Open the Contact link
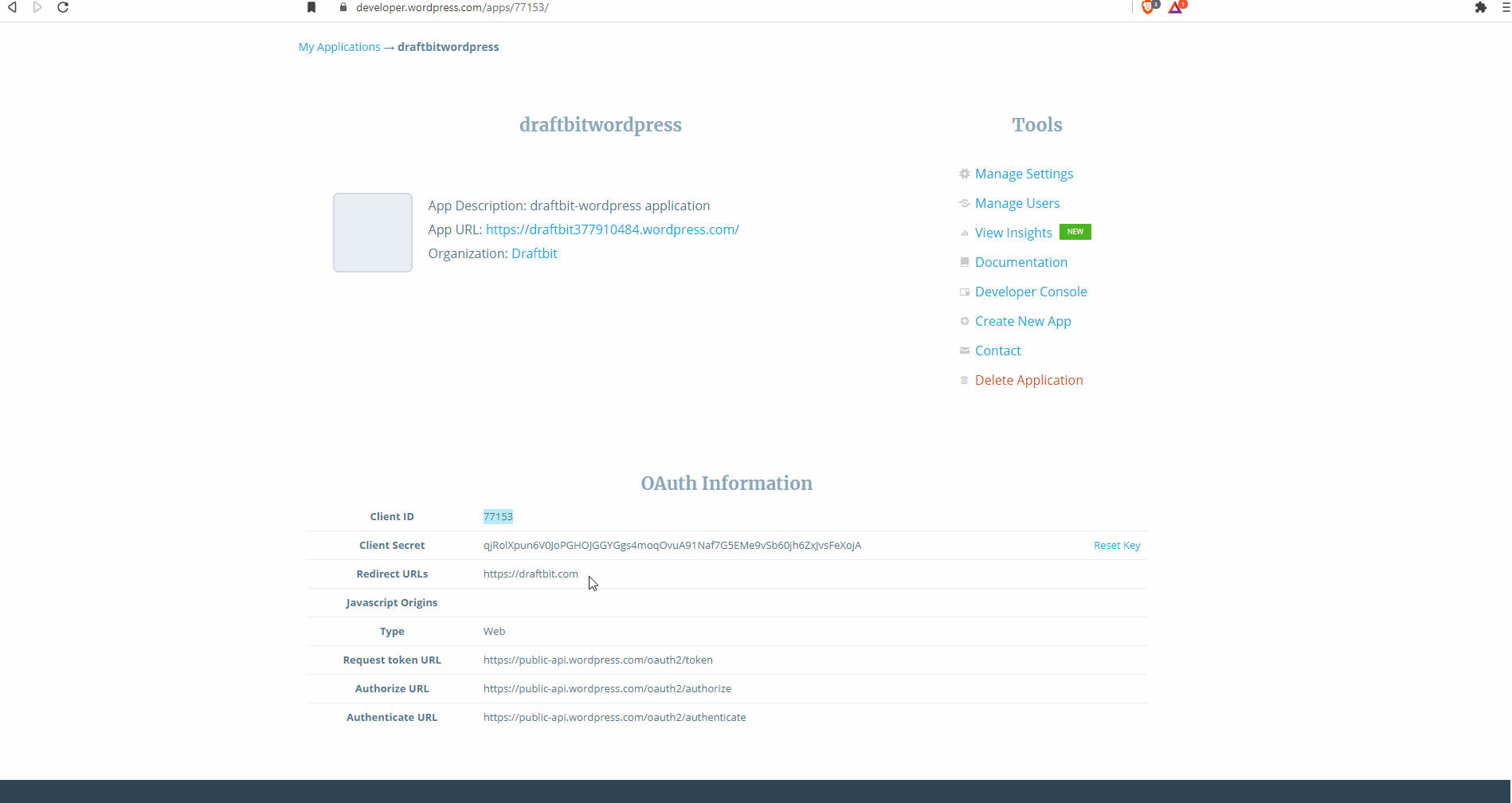This screenshot has width=1512, height=803. [x=997, y=351]
